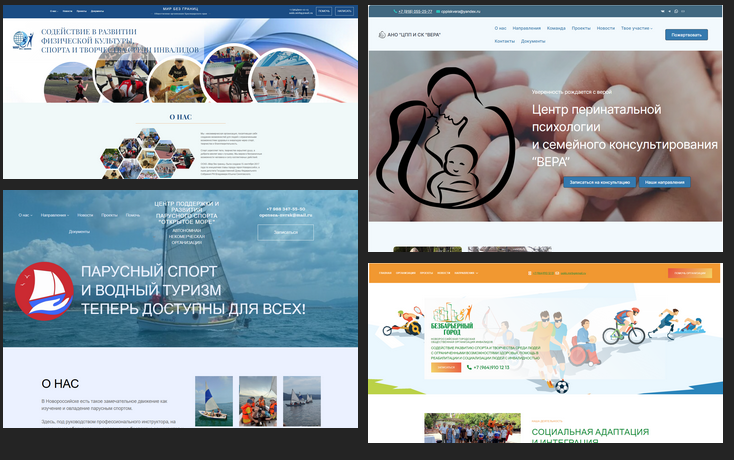Expand the О нас menu on Мир без границ site
Screen dimensions: 734x460
point(54,11)
